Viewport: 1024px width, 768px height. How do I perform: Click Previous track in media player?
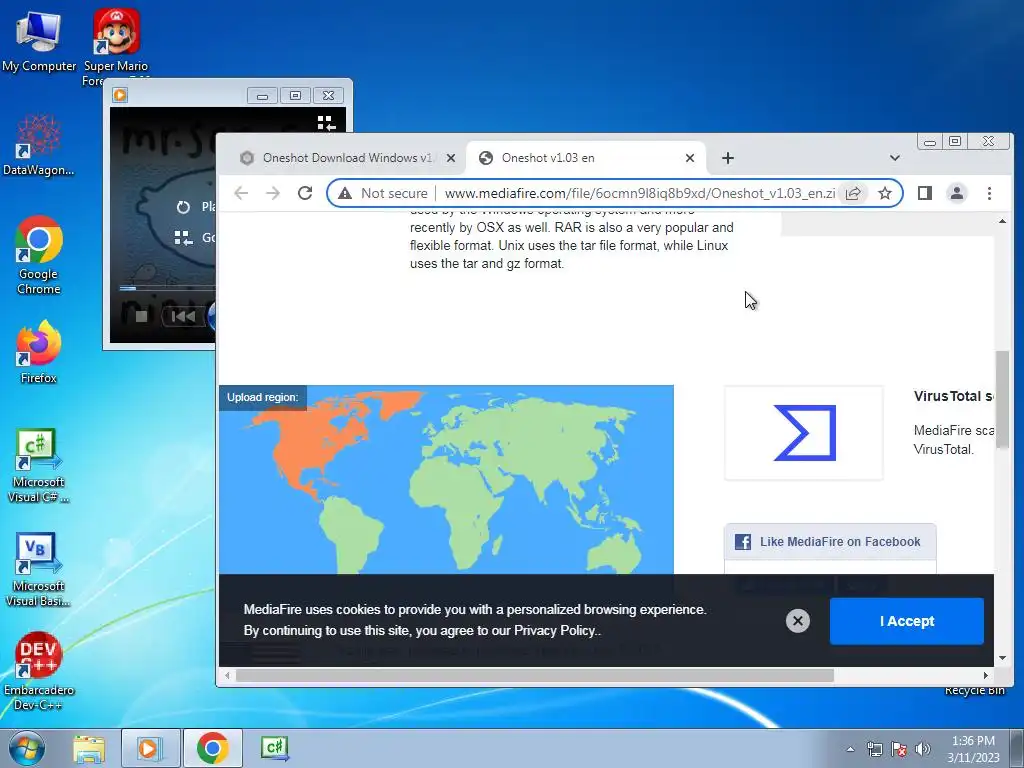(183, 317)
